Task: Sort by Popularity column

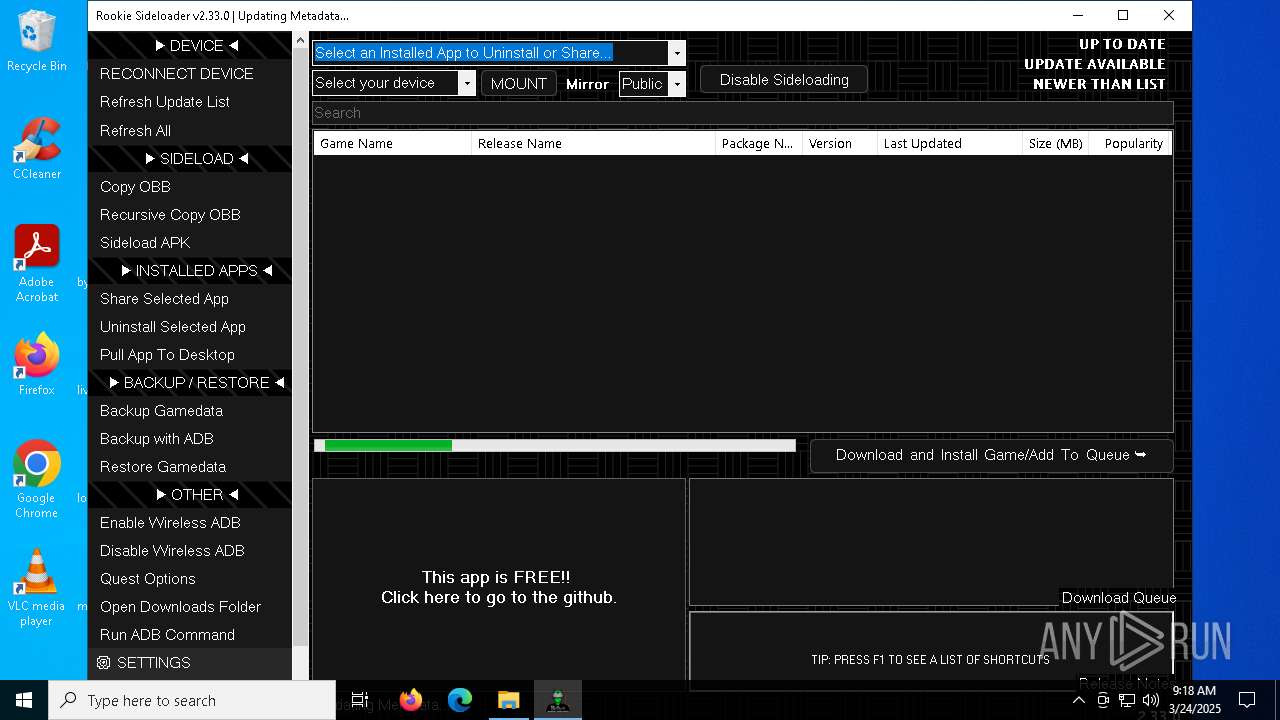Action: coord(1131,143)
